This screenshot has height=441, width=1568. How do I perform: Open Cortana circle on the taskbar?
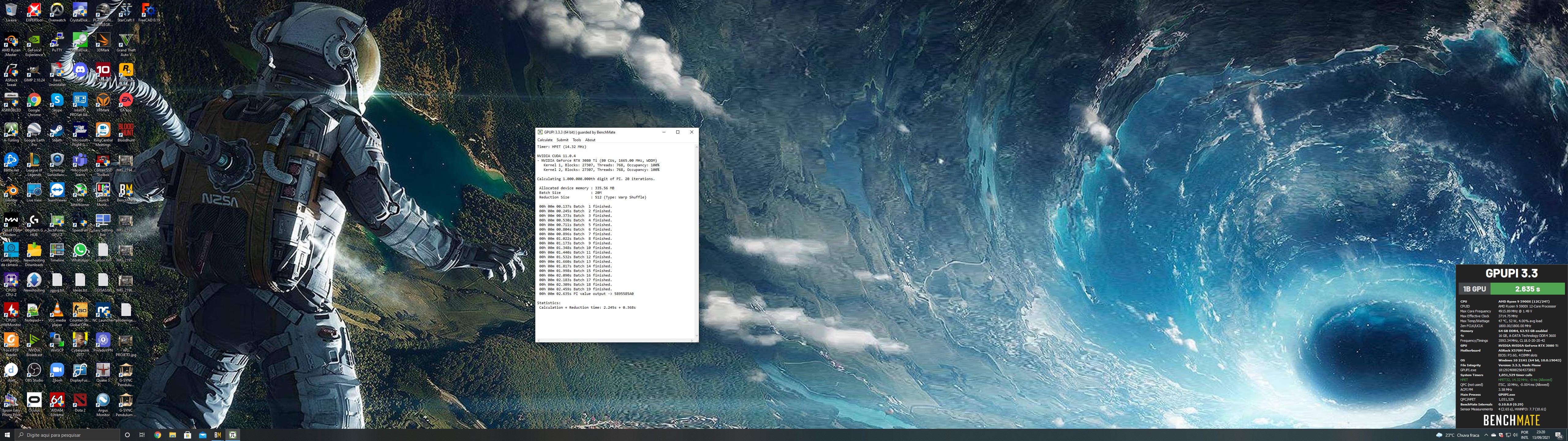127,435
